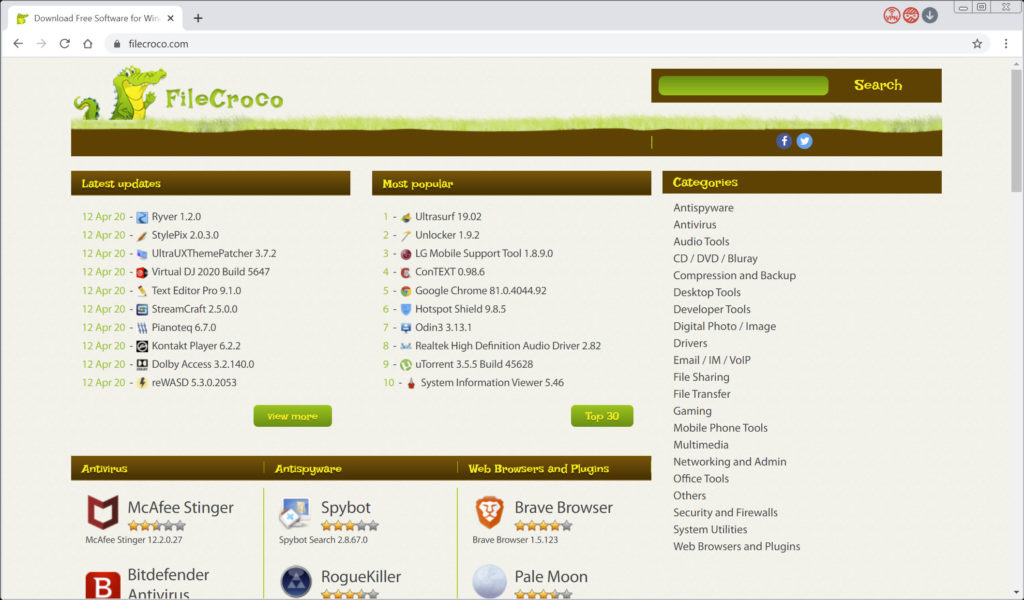Select the Audio Tools category
Screen dimensions: 1024x600
coord(701,242)
